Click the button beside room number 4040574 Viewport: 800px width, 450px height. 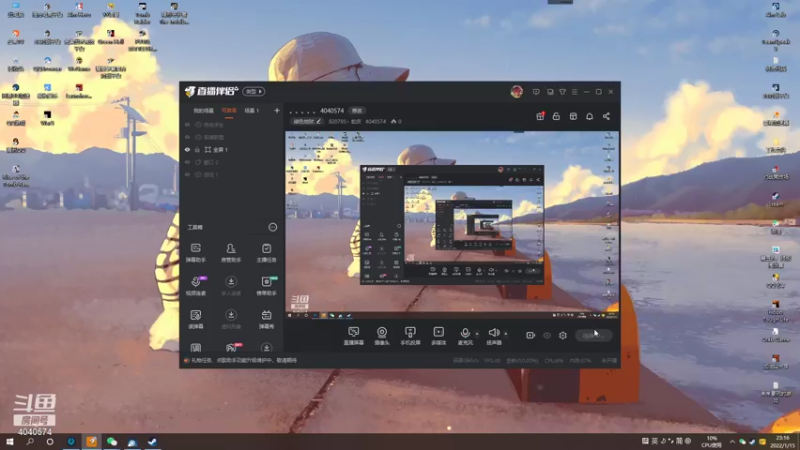coord(357,111)
